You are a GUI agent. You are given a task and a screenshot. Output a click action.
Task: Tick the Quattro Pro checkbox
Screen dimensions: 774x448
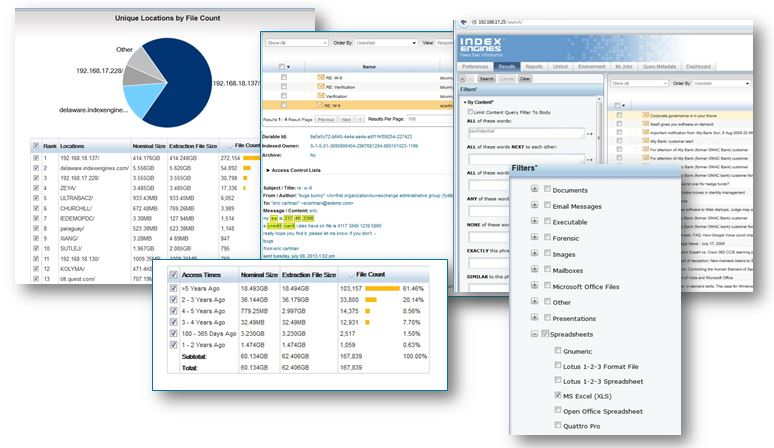click(x=558, y=425)
